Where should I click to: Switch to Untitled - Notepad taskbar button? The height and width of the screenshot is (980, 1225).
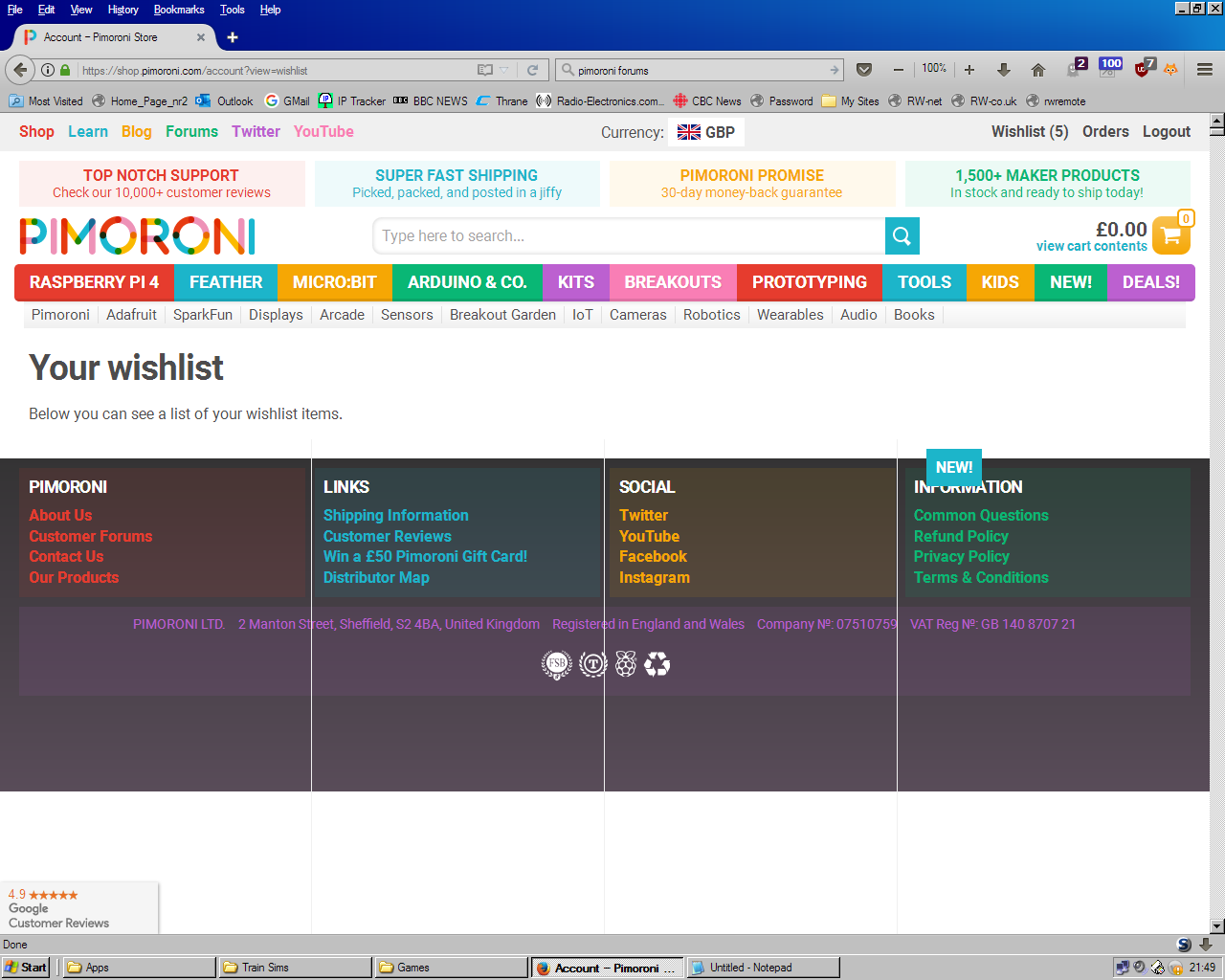[x=764, y=968]
